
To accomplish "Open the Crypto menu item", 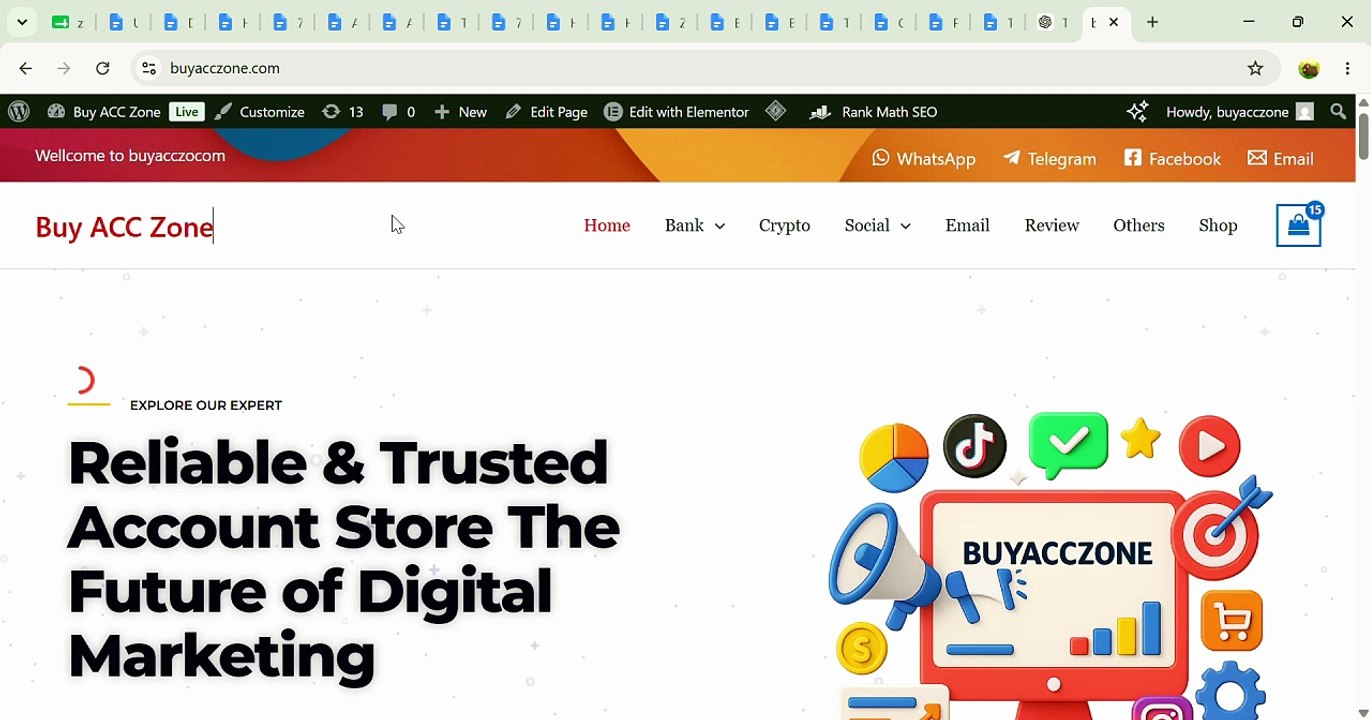I will (785, 225).
